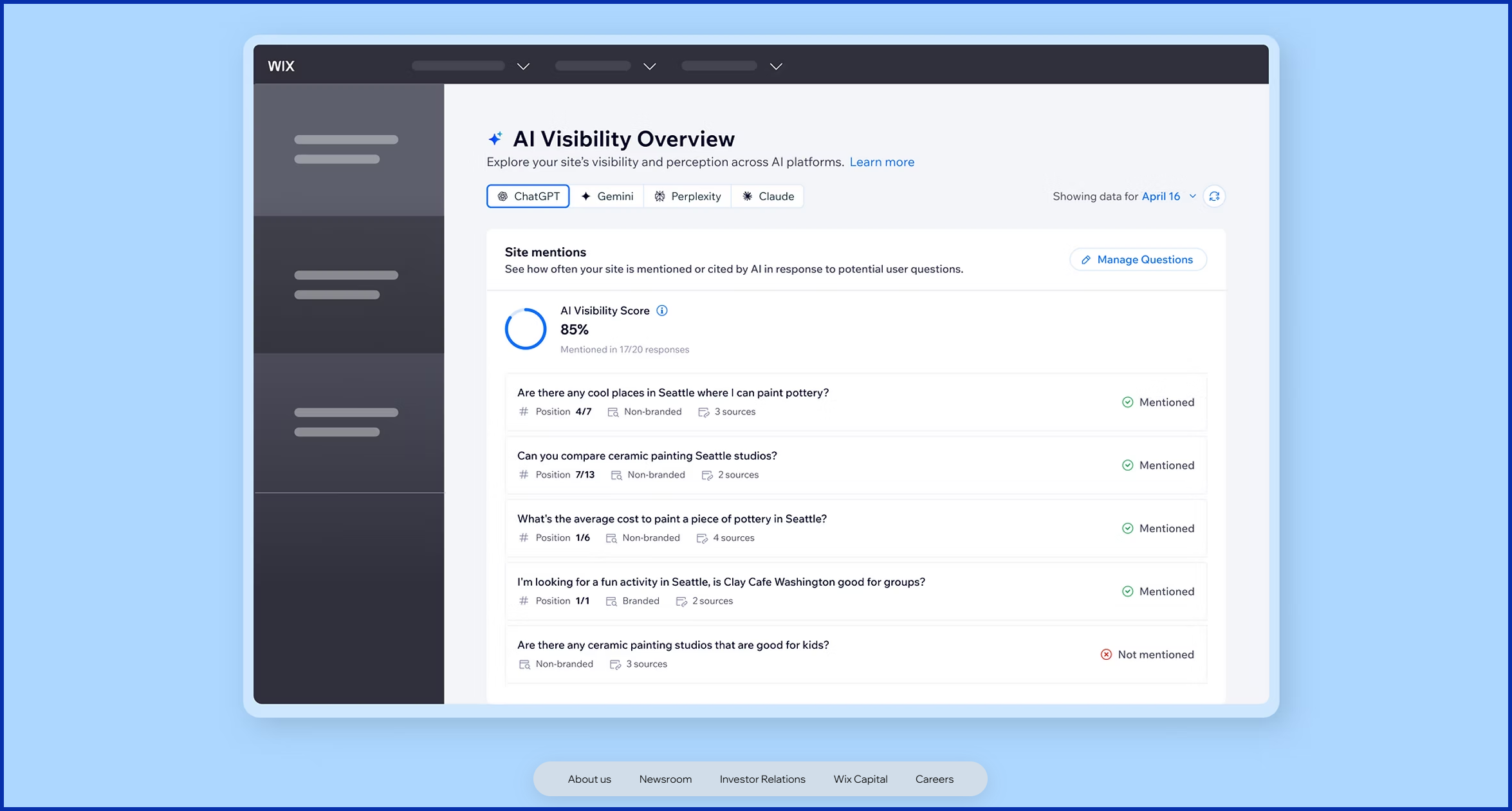Click the hash position icon for Position 1/6
This screenshot has width=1512, height=811.
pyautogui.click(x=524, y=538)
